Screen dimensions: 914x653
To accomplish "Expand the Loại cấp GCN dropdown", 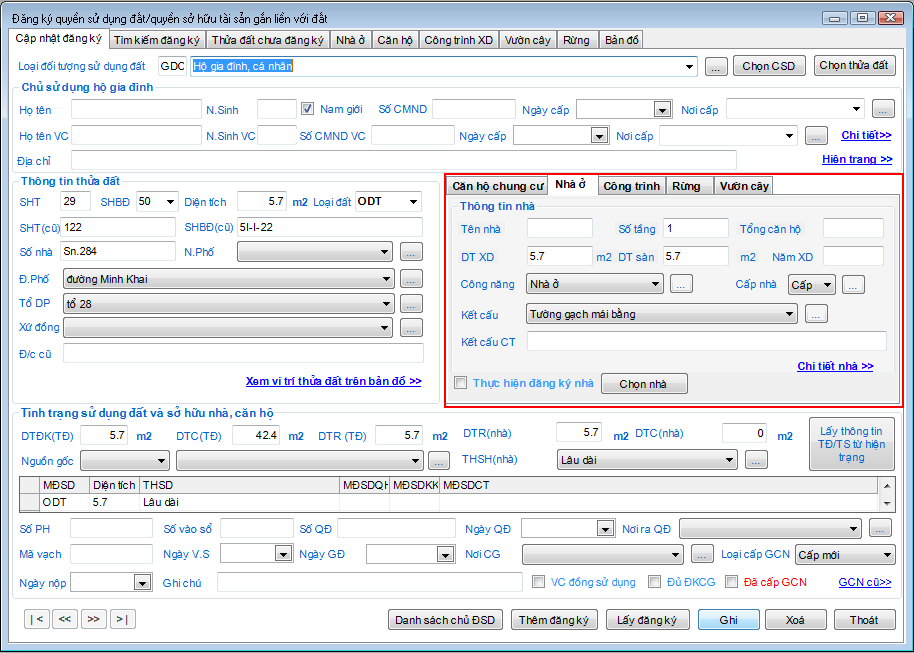I will pos(886,555).
